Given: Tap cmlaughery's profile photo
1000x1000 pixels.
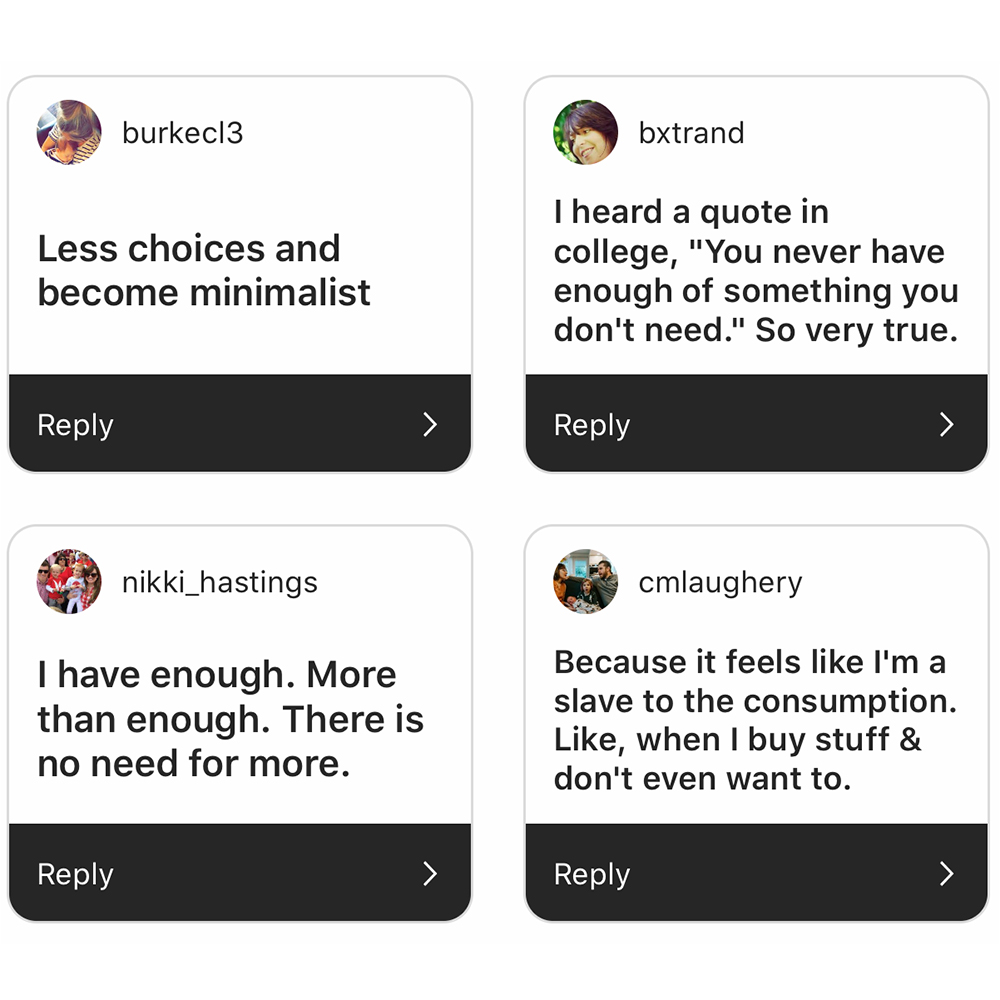Looking at the screenshot, I should coord(585,581).
